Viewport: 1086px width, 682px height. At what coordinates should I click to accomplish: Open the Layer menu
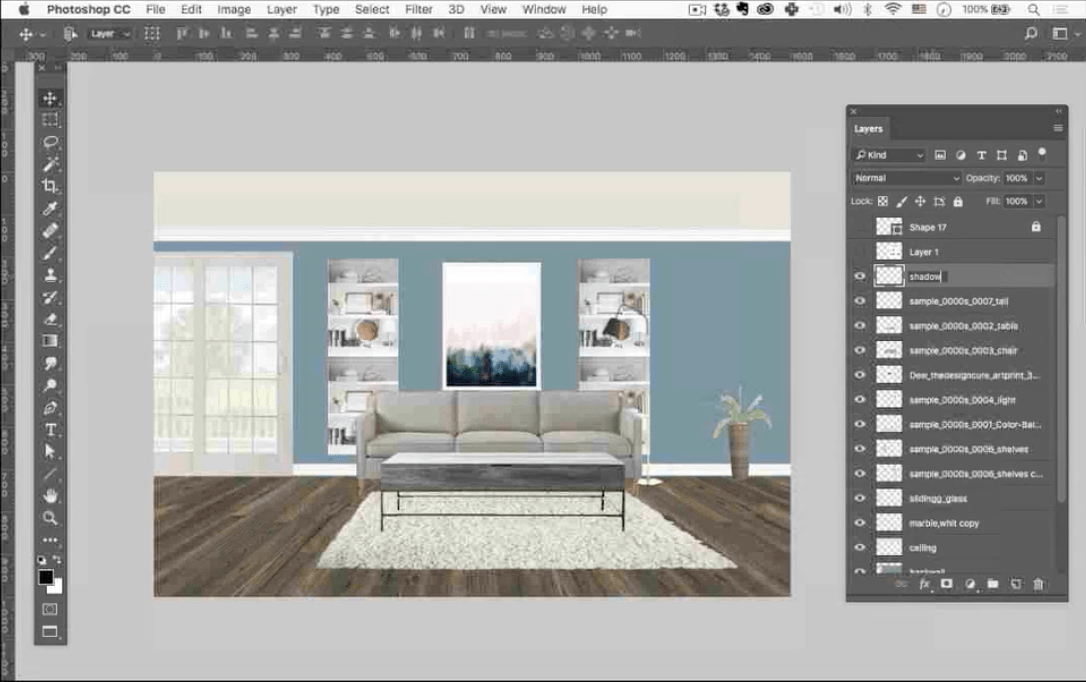tap(282, 10)
